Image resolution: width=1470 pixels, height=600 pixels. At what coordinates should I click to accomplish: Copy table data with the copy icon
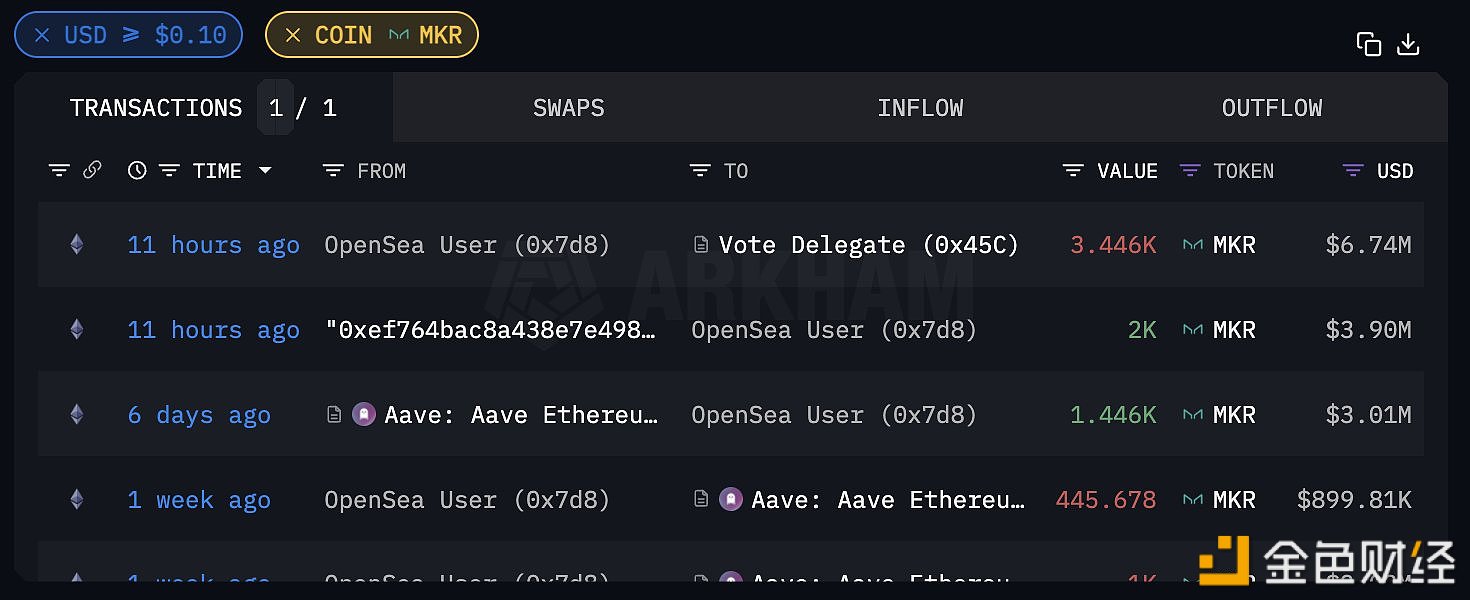[x=1368, y=44]
